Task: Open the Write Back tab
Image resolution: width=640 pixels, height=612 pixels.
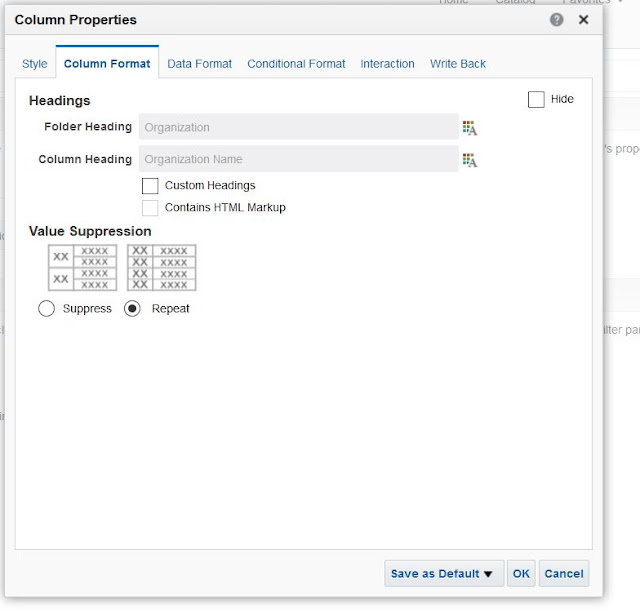Action: click(458, 64)
